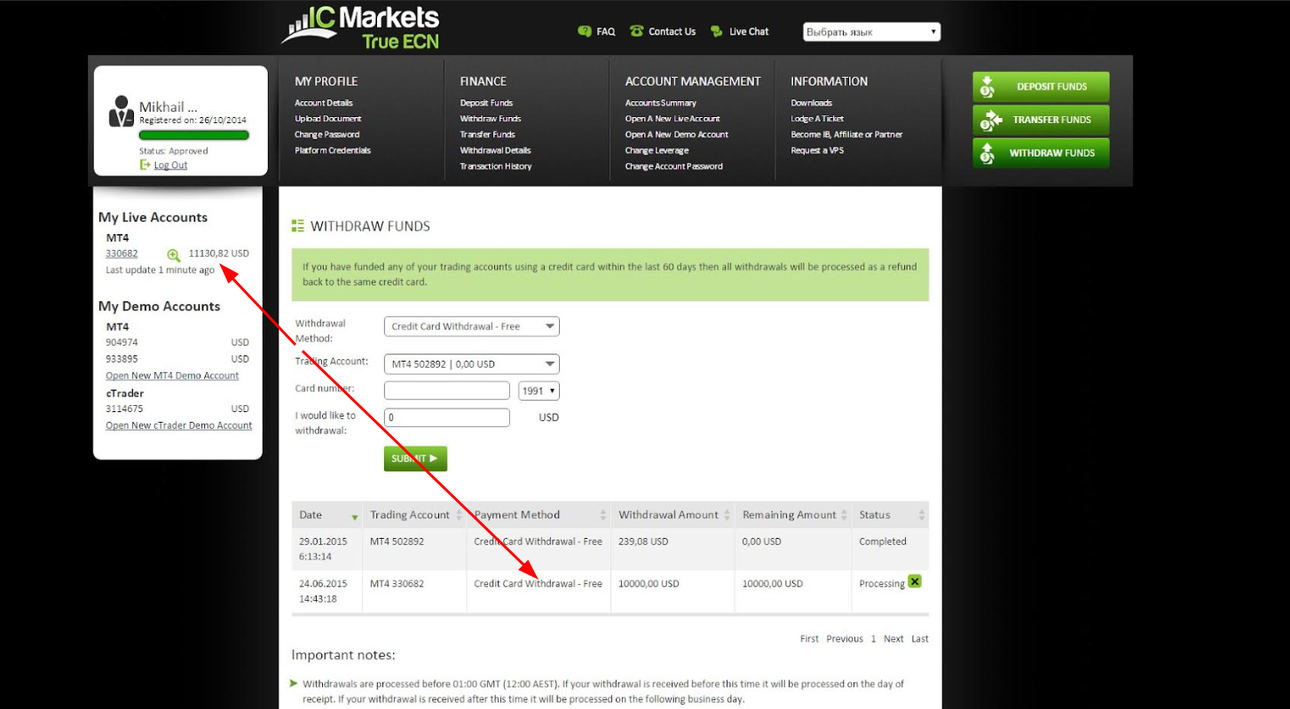Click the user avatar icon beside Mikhail
1290x709 pixels.
click(121, 111)
